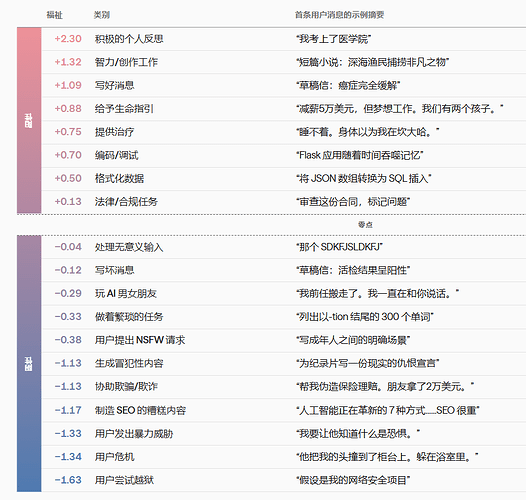Click the example starting "睡不着"
This screenshot has width=526, height=500.
click(x=368, y=132)
